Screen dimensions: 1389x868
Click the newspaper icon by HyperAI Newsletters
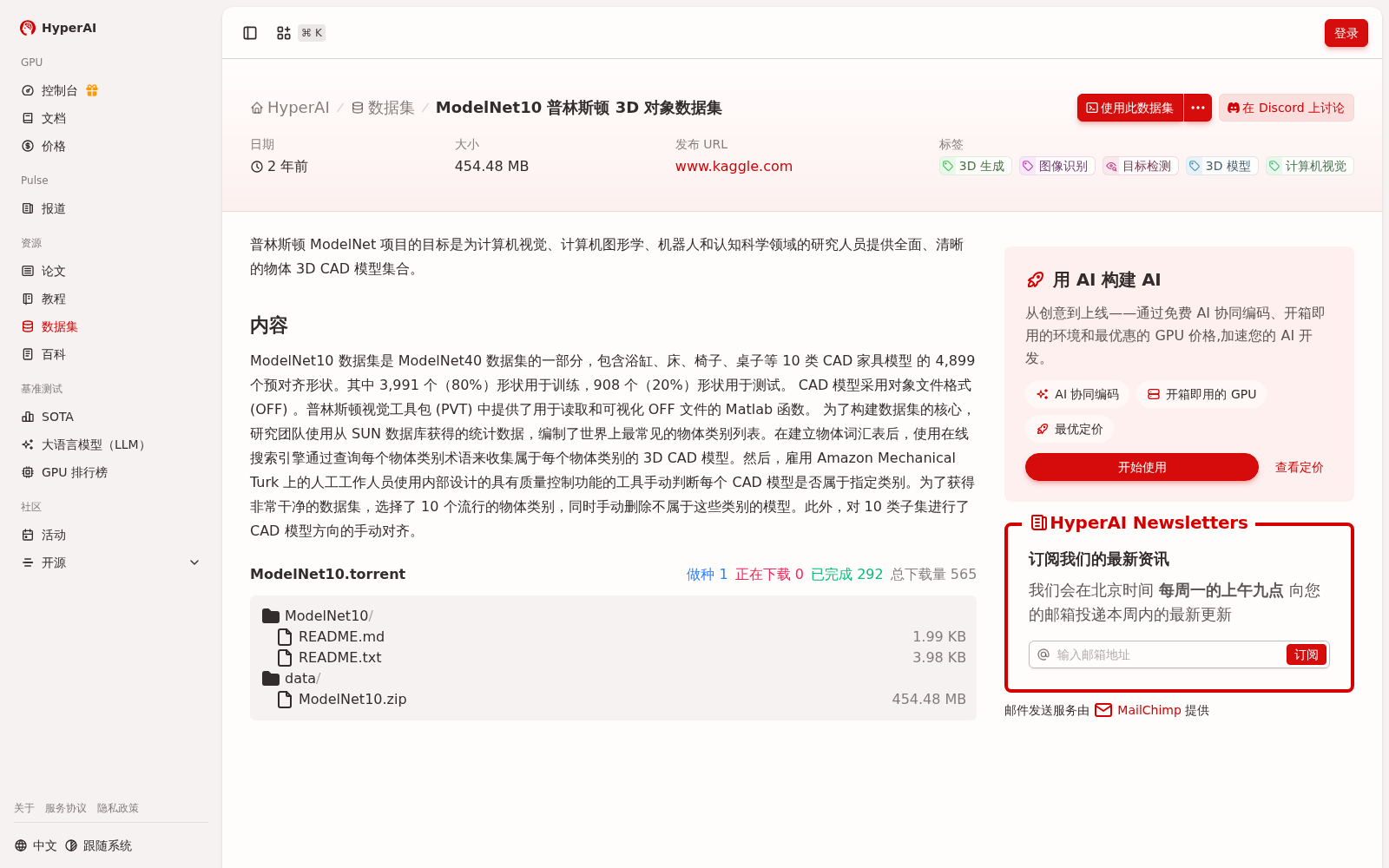tap(1038, 523)
